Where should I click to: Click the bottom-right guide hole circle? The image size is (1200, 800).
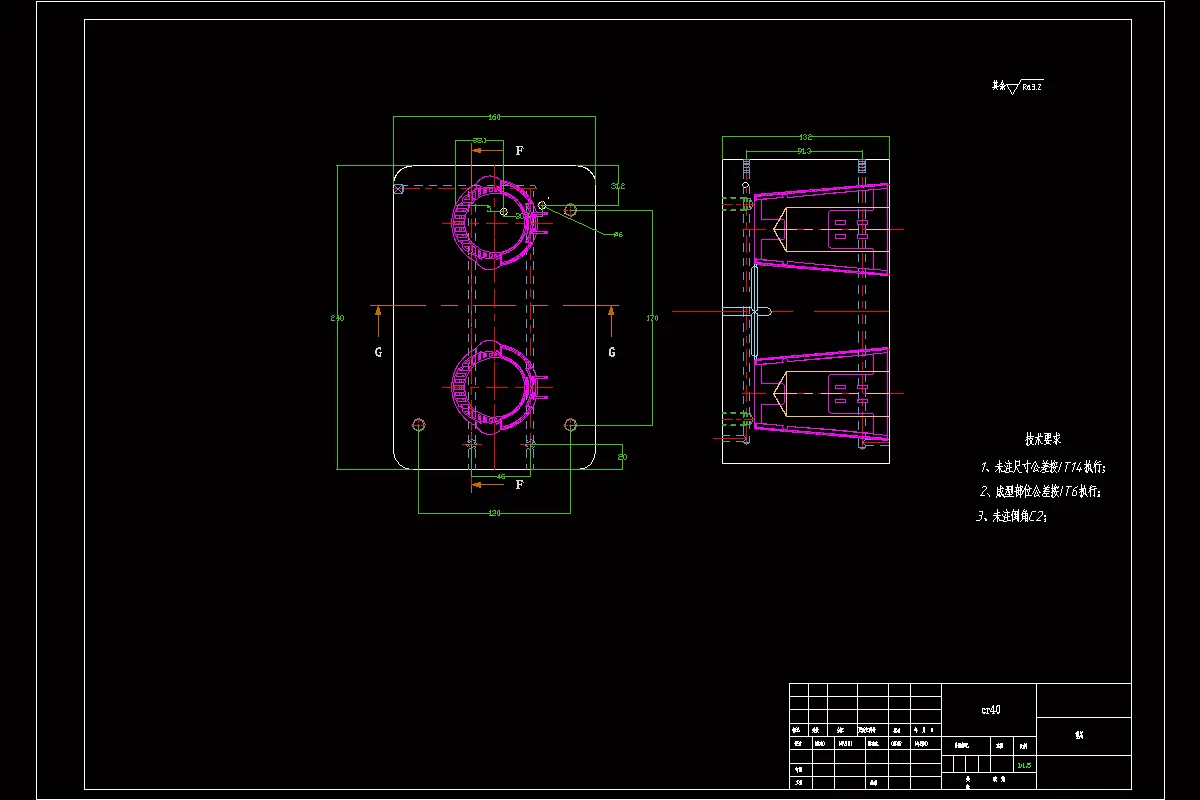pyautogui.click(x=570, y=425)
